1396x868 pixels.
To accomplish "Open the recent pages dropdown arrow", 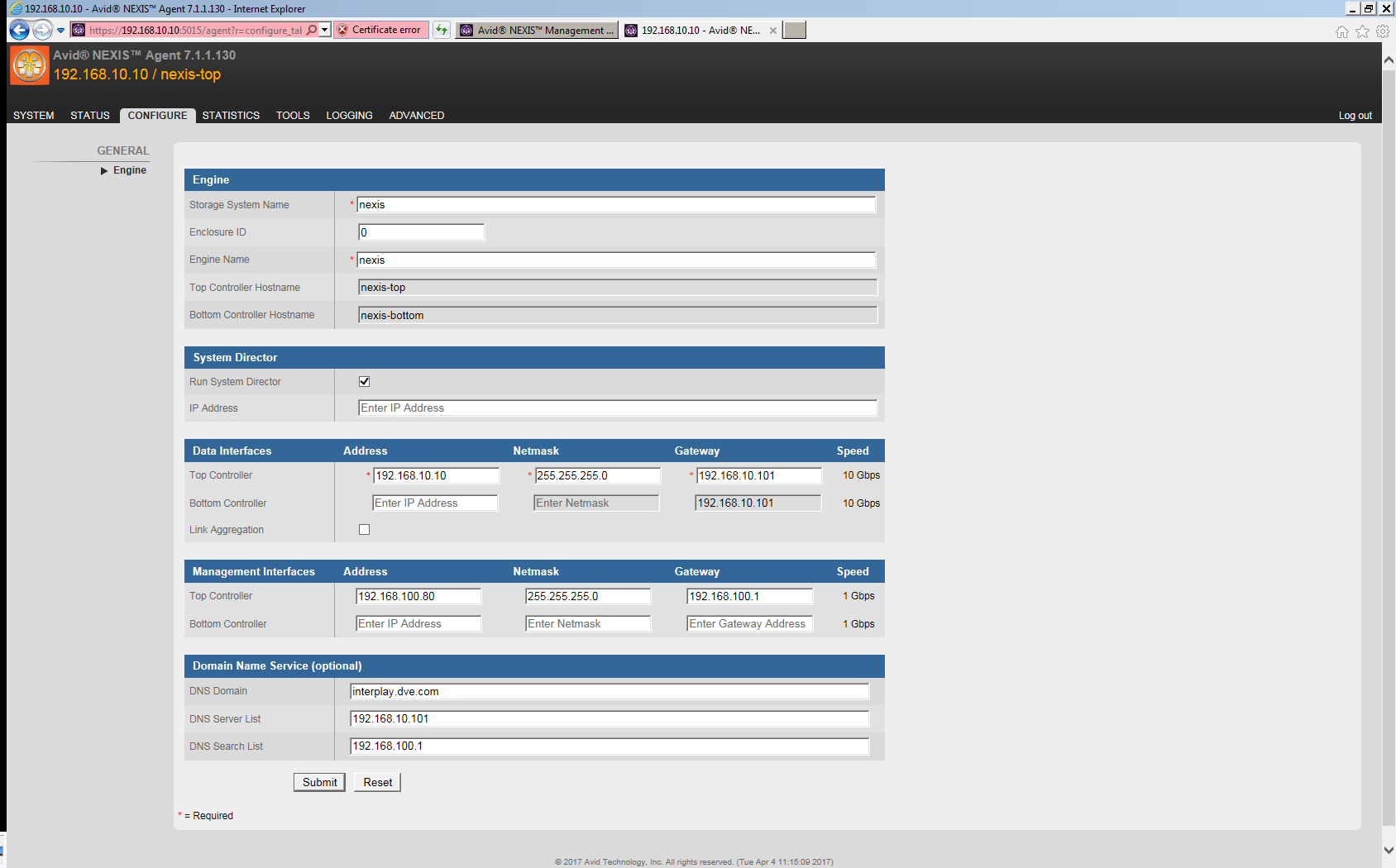I will click(x=60, y=31).
